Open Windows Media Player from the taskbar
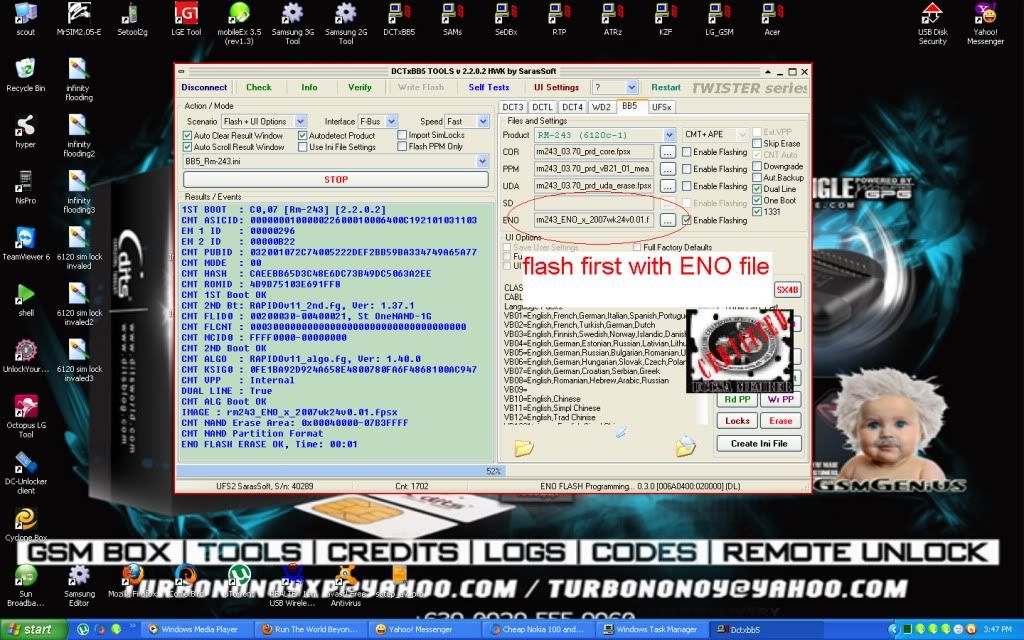Image resolution: width=1024 pixels, height=640 pixels. click(197, 630)
